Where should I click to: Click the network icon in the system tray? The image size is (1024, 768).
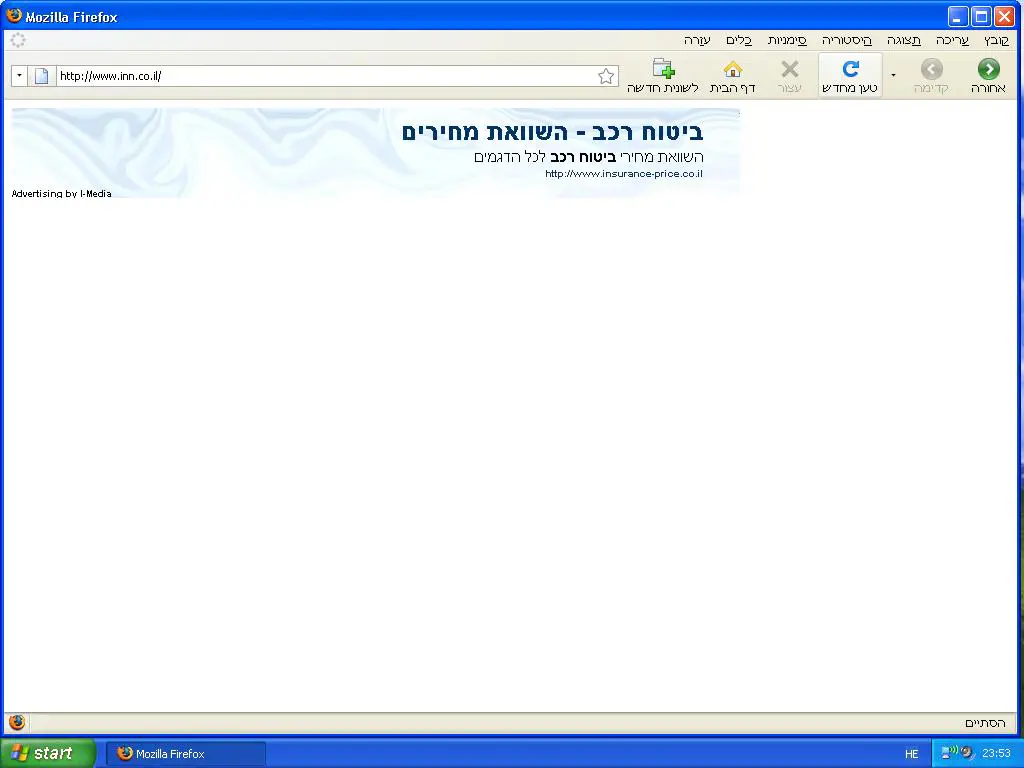pos(947,753)
